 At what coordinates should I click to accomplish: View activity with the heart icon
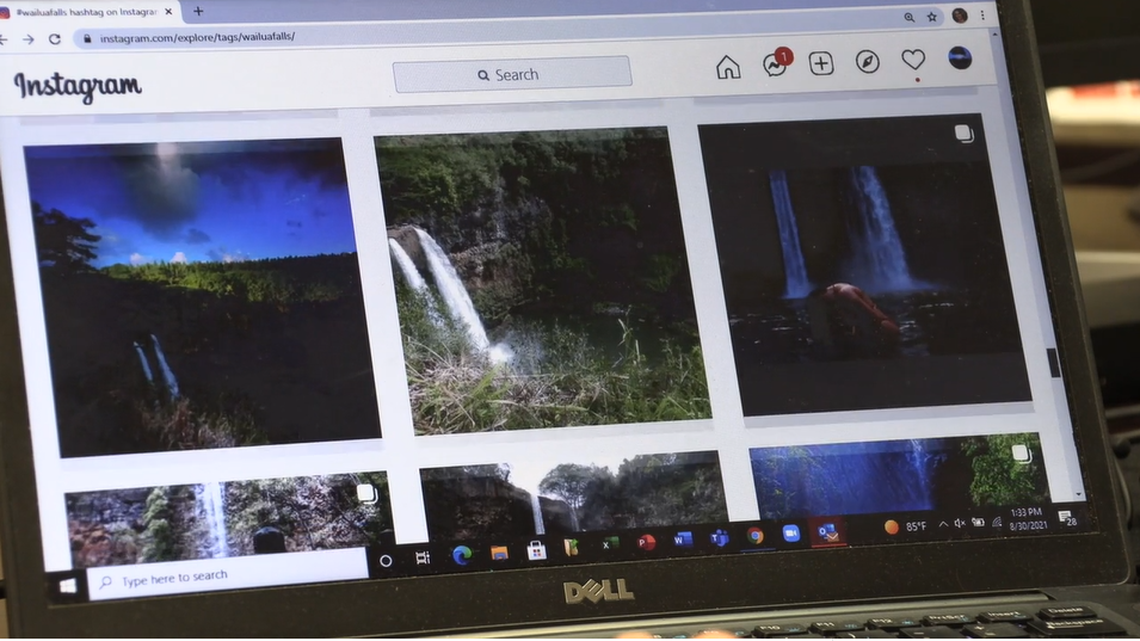912,61
